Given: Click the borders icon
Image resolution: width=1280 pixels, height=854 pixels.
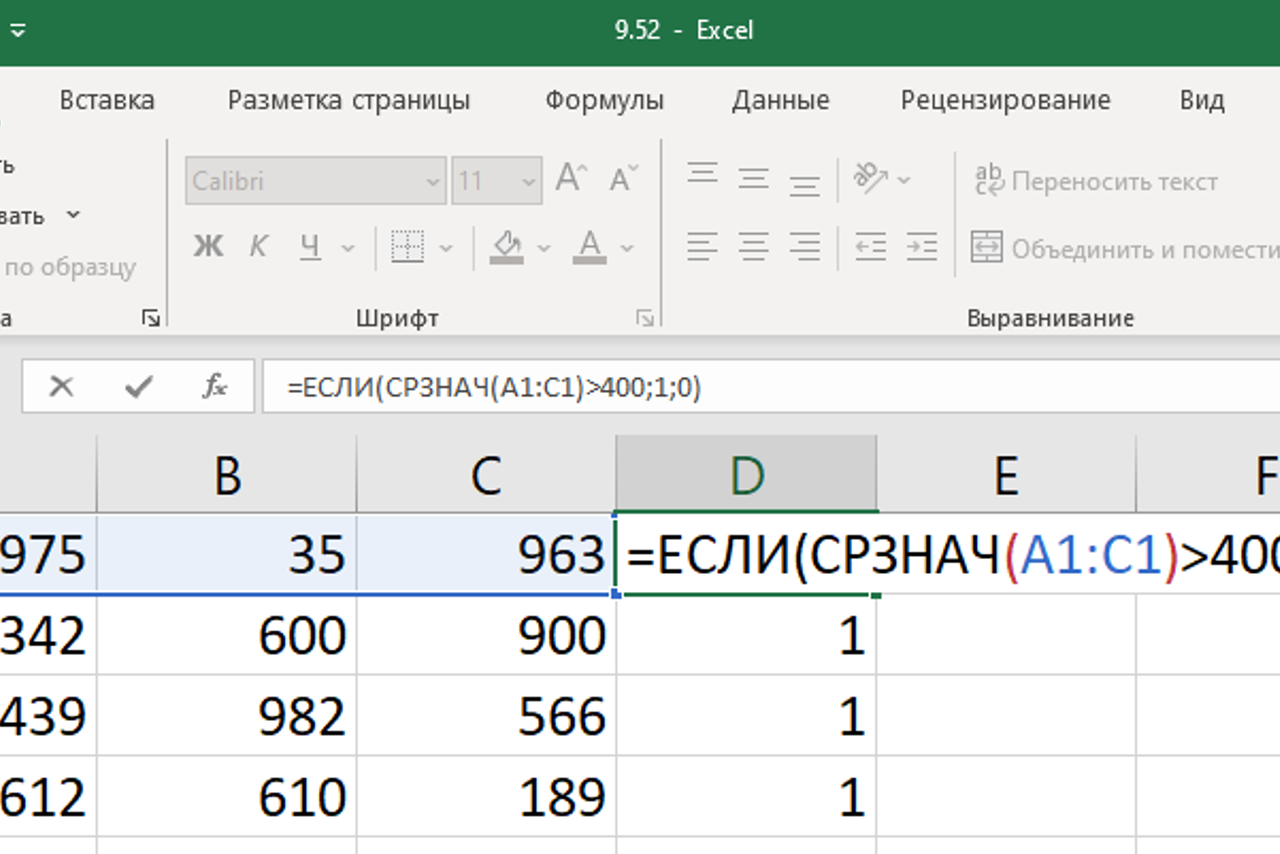Looking at the screenshot, I should [407, 246].
